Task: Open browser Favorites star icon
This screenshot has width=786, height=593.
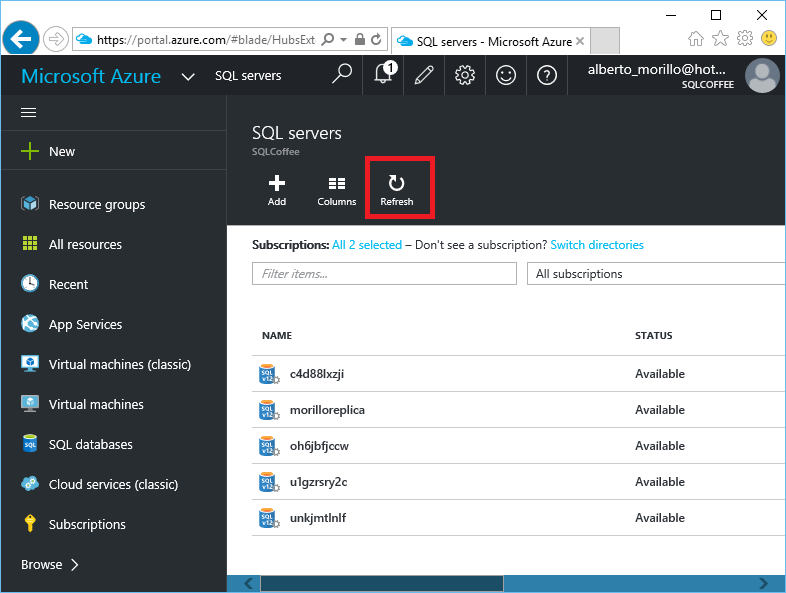Action: (720, 38)
